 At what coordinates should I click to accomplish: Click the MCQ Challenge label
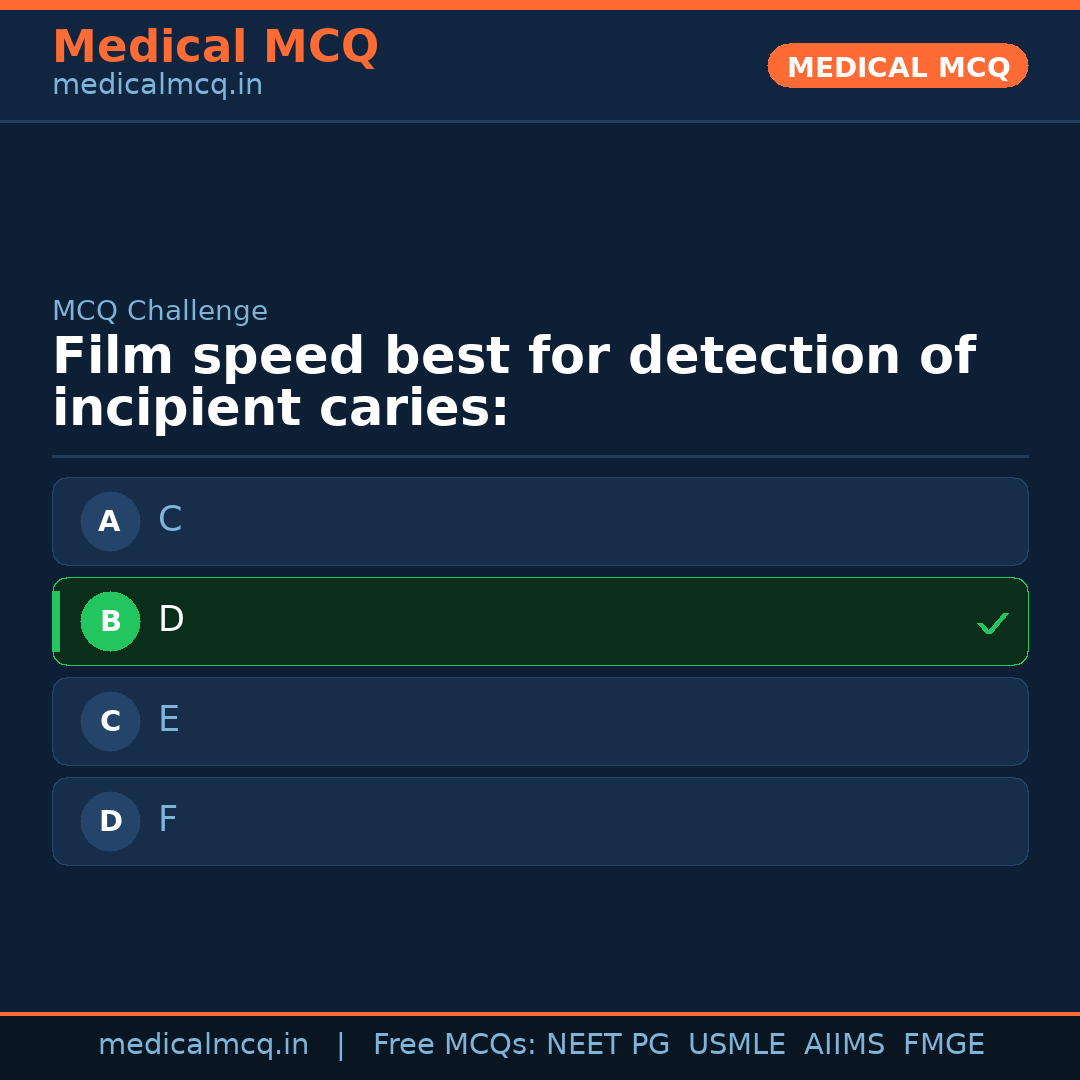pos(160,311)
